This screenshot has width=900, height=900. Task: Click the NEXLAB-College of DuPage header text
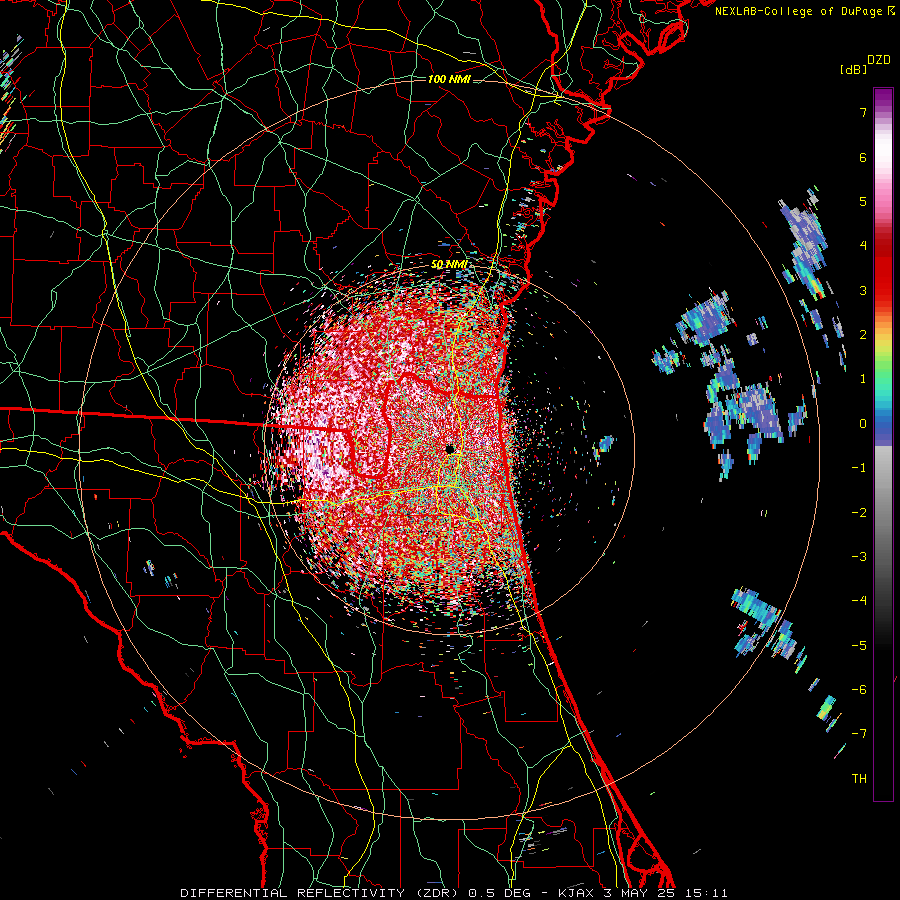point(798,11)
